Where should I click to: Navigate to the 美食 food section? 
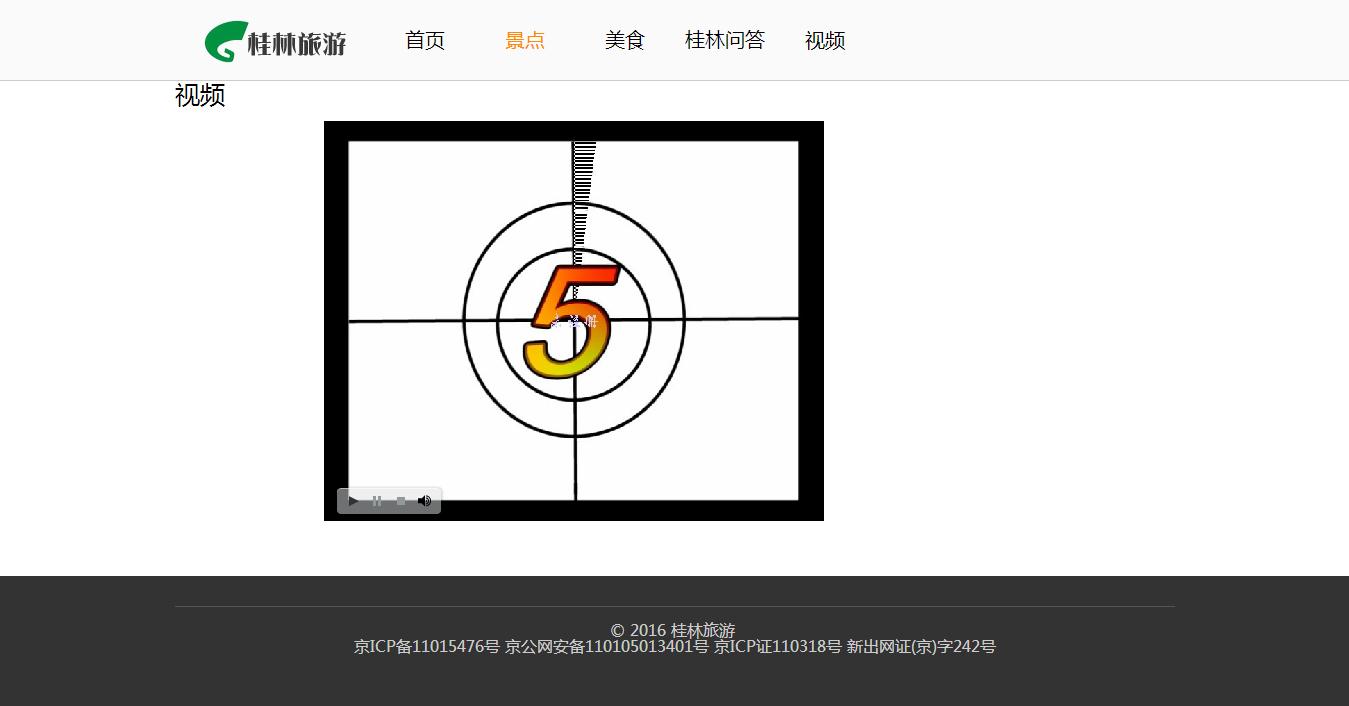(625, 40)
